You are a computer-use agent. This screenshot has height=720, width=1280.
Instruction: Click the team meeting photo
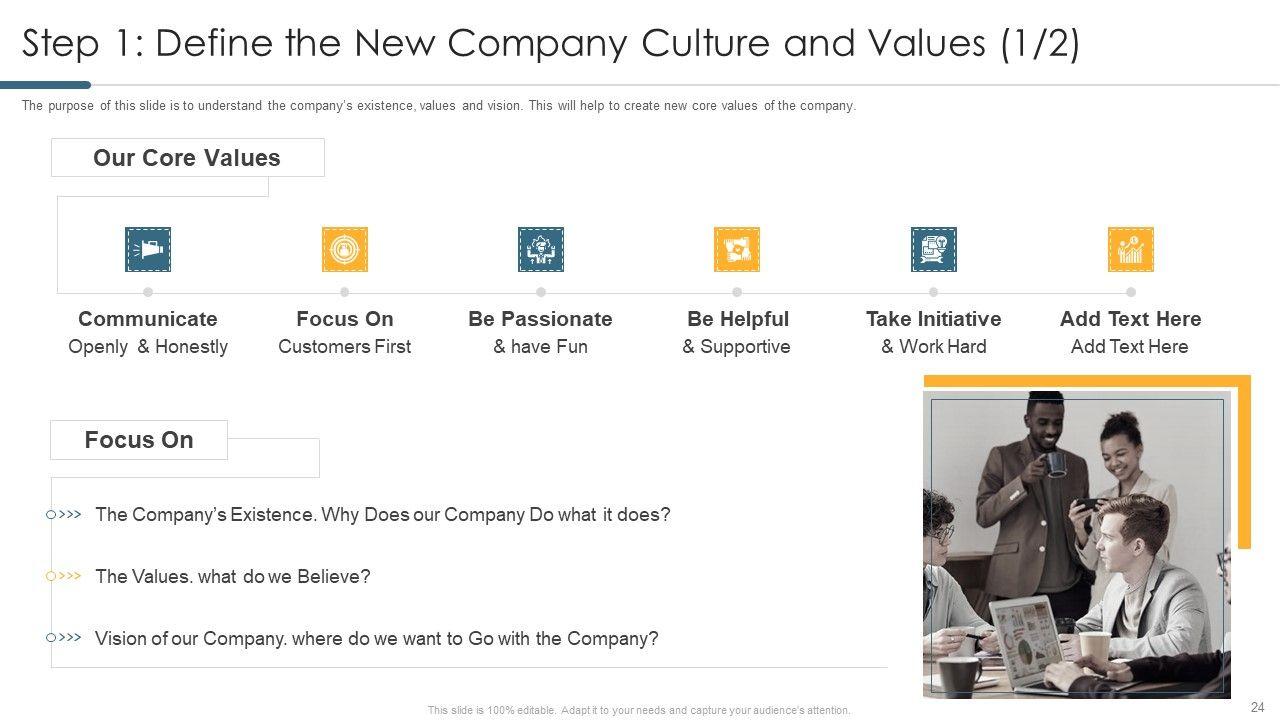click(x=1076, y=545)
